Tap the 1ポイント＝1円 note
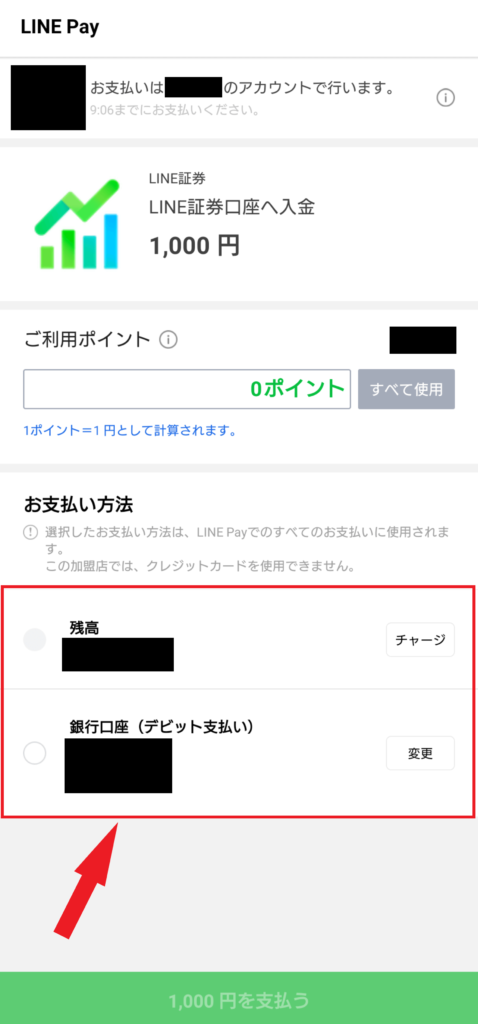Viewport: 478px width, 1024px height. tap(129, 431)
